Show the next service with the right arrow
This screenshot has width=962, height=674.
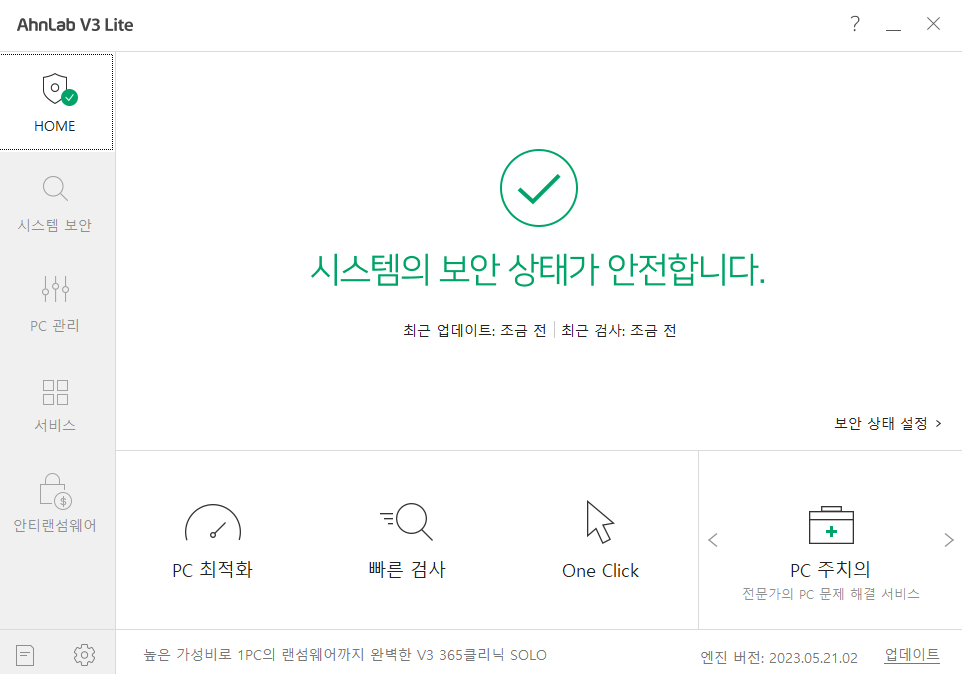948,540
